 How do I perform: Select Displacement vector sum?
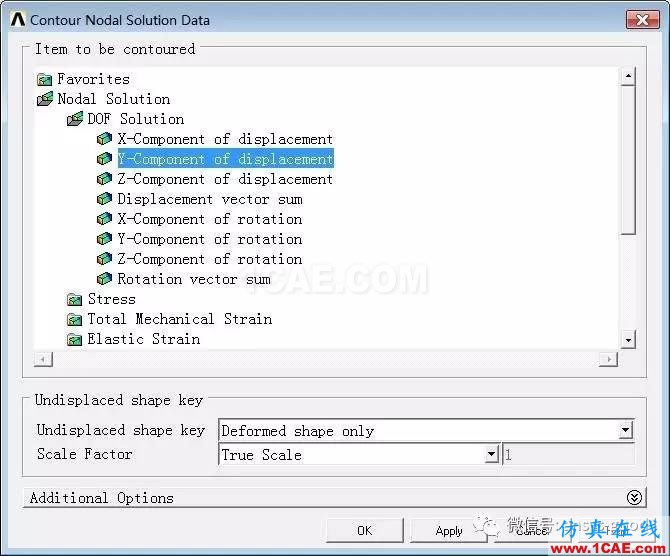(x=210, y=199)
